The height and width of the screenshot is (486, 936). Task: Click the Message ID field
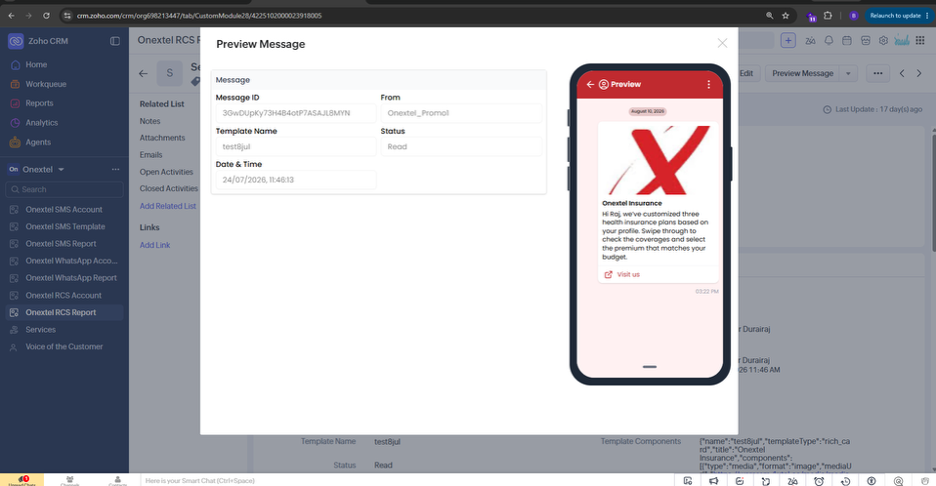[296, 113]
